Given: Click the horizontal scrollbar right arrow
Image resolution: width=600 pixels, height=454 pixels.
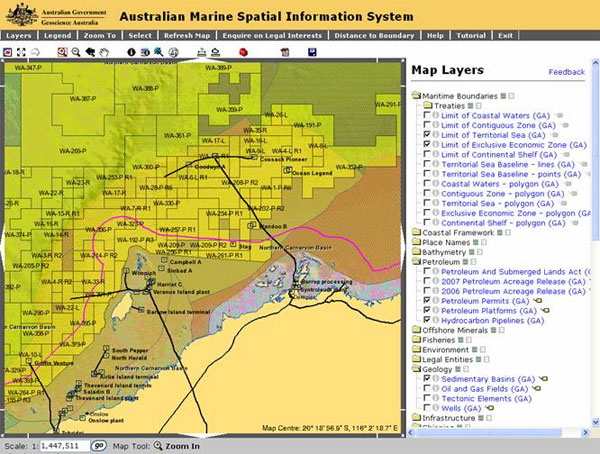Looking at the screenshot, I should coord(585,433).
